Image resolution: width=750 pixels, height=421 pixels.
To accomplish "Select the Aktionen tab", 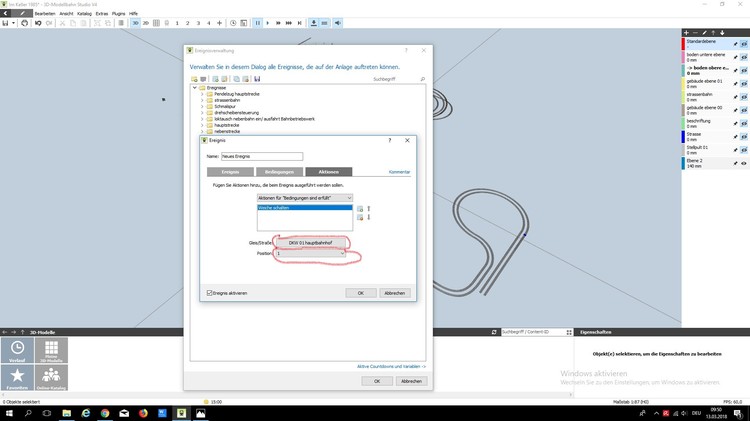I will (329, 172).
